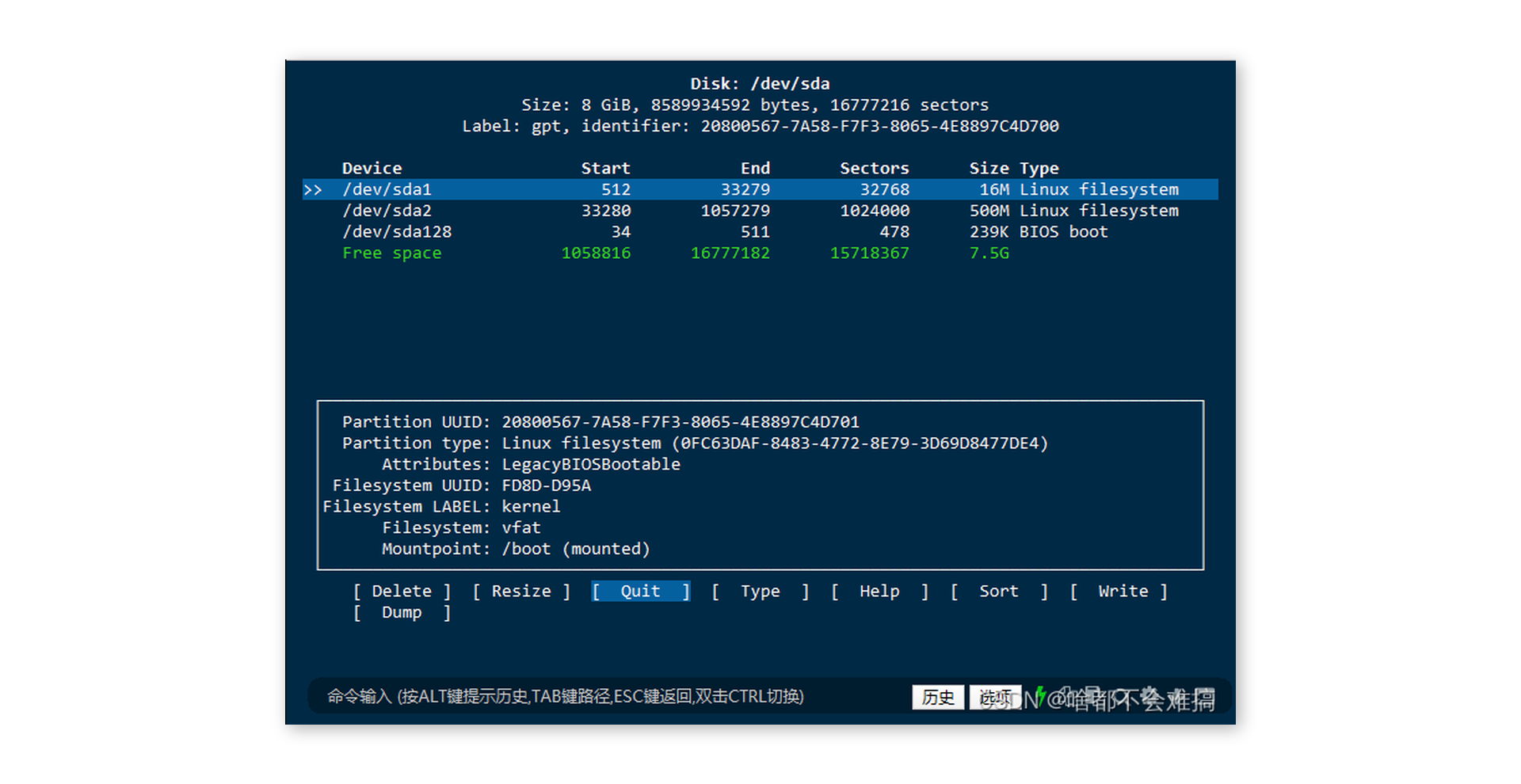Click the Sectors column header
1521x784 pixels.
[874, 167]
